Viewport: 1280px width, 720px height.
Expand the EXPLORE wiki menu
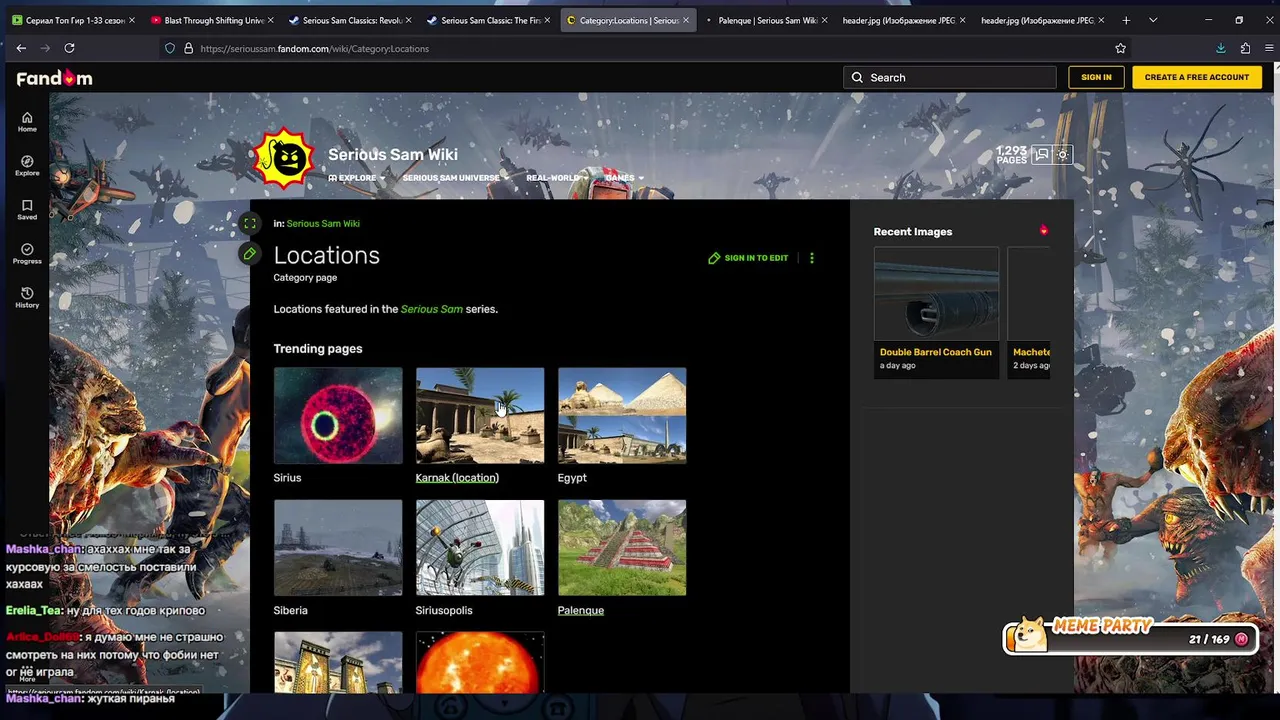click(357, 178)
